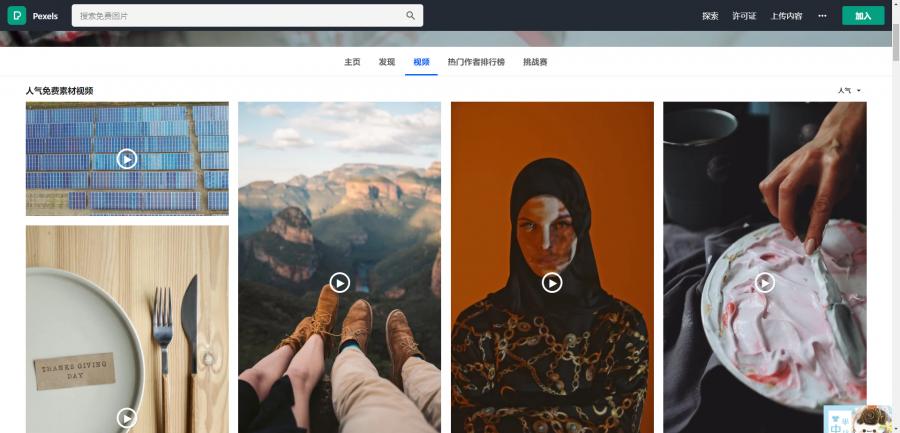Open the 挑战赛 tab
The image size is (900, 433).
click(535, 62)
